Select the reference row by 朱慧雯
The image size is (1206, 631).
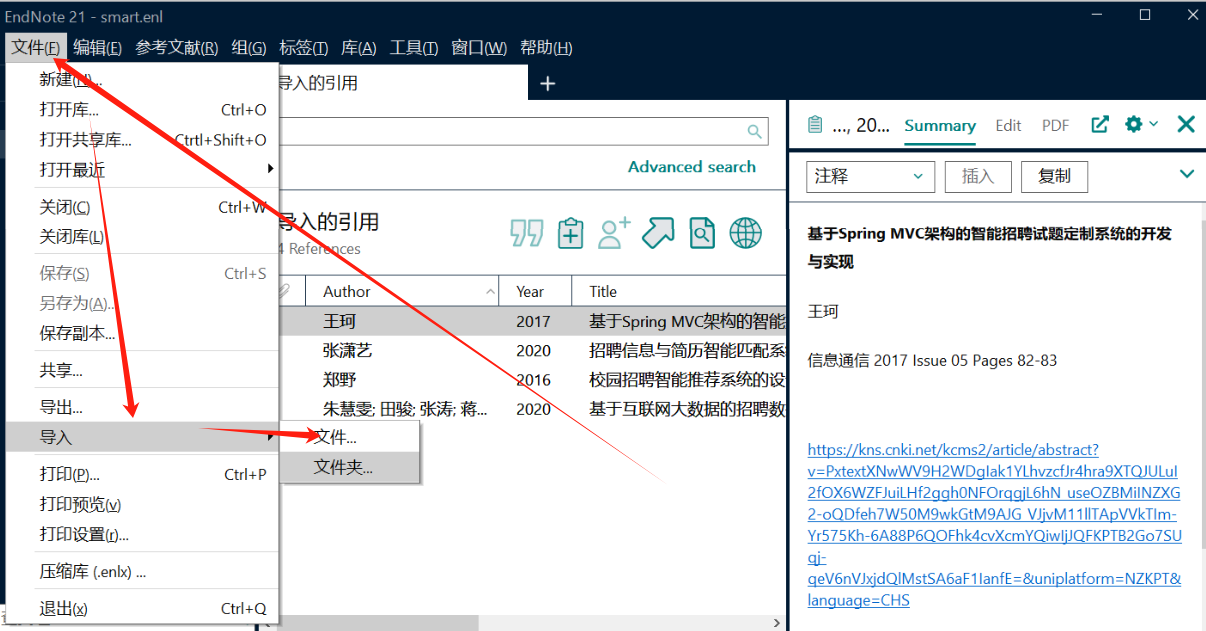pyautogui.click(x=531, y=409)
